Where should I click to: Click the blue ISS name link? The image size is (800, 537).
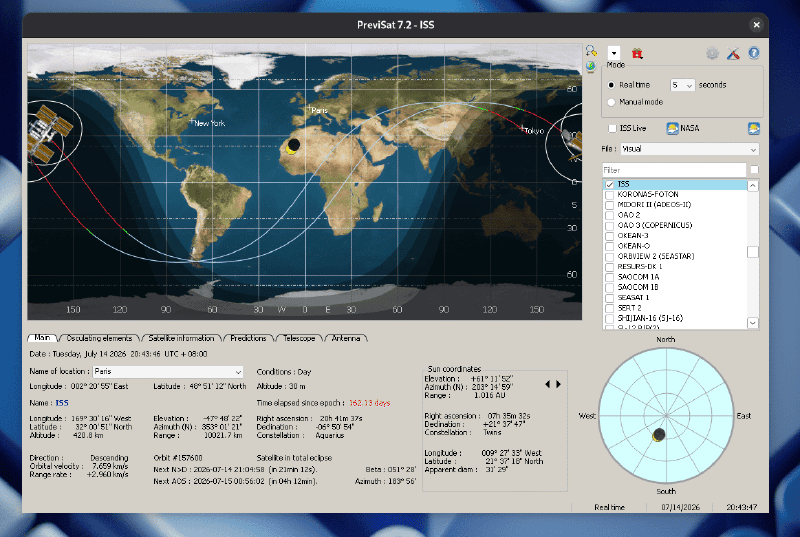tap(62, 403)
